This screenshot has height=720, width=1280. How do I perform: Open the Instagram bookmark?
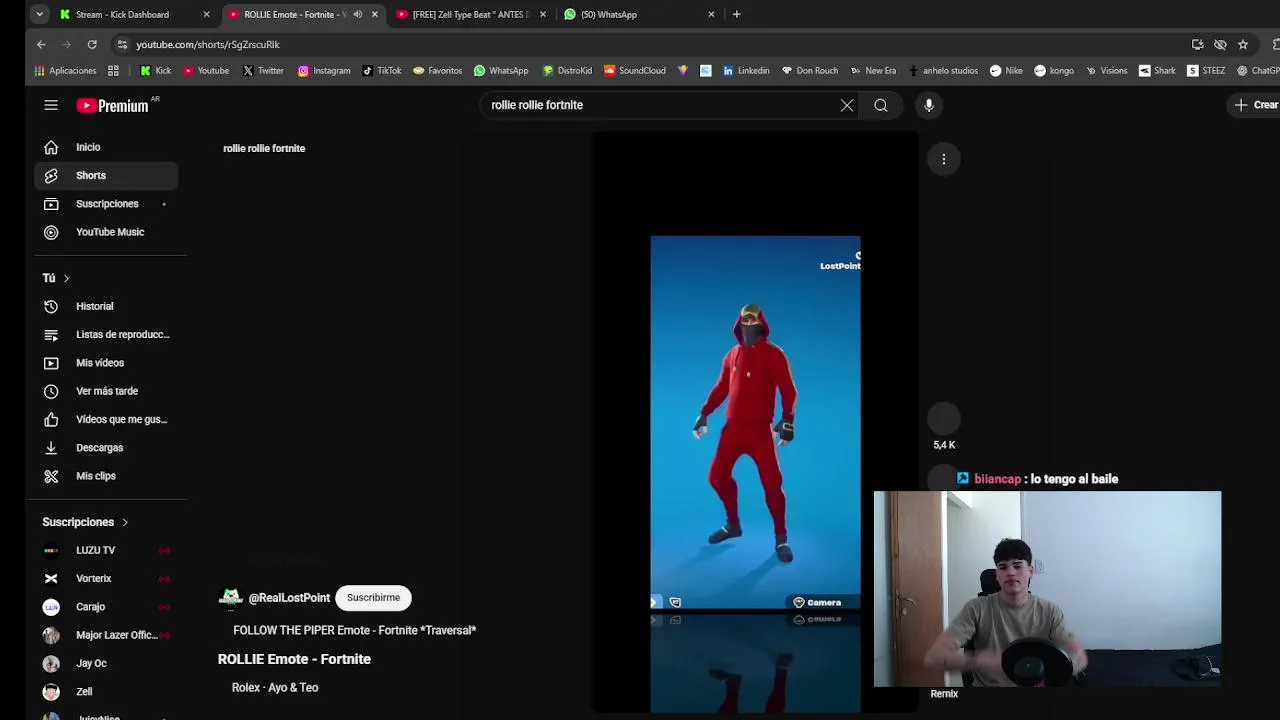[x=324, y=71]
